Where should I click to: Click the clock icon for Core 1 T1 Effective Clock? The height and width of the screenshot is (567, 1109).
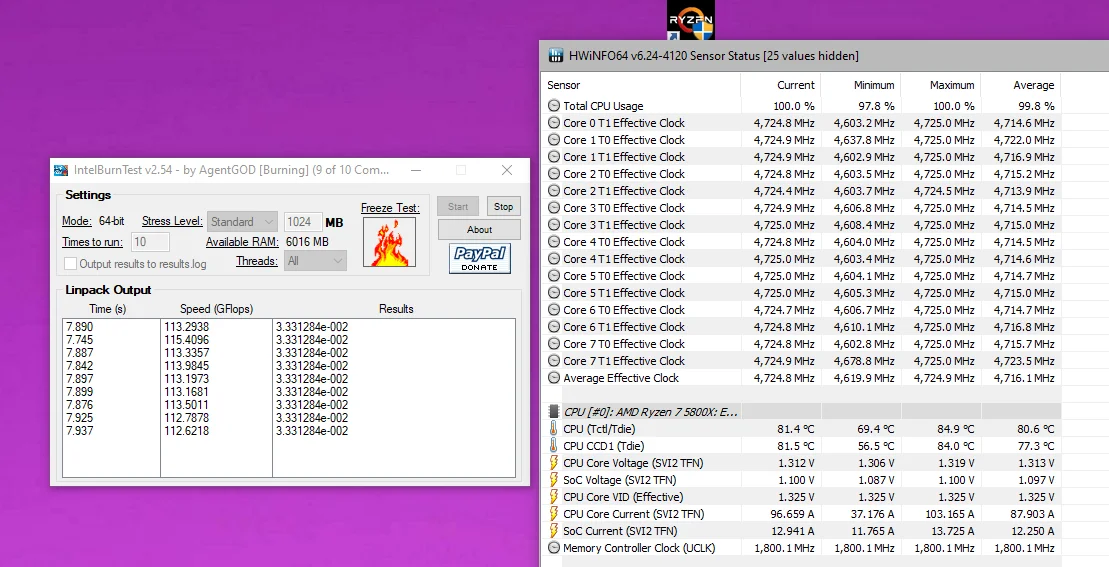pos(554,157)
